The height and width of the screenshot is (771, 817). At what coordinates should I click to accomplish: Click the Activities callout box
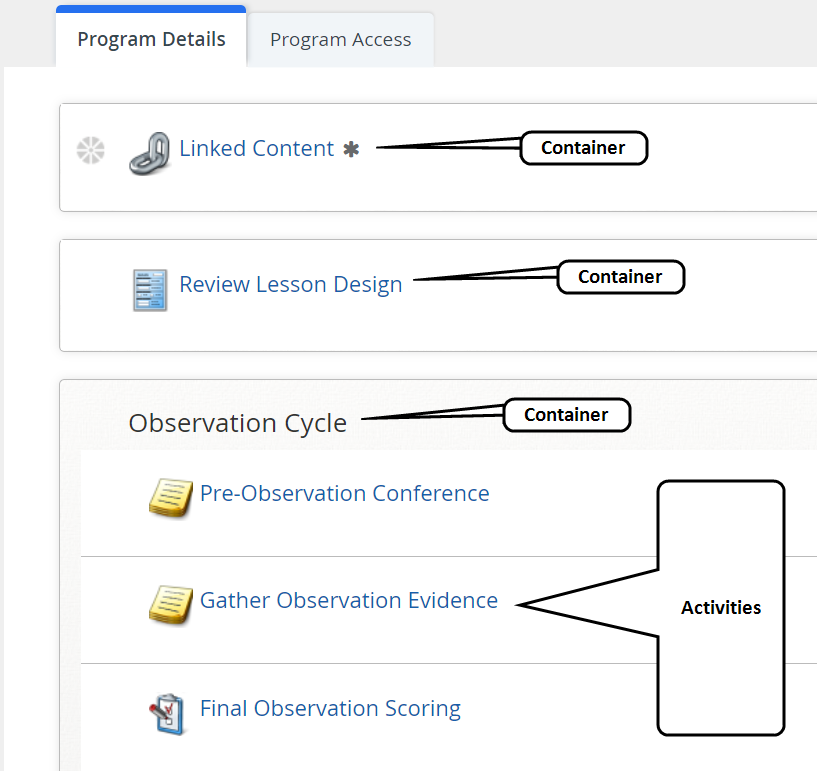(x=721, y=607)
